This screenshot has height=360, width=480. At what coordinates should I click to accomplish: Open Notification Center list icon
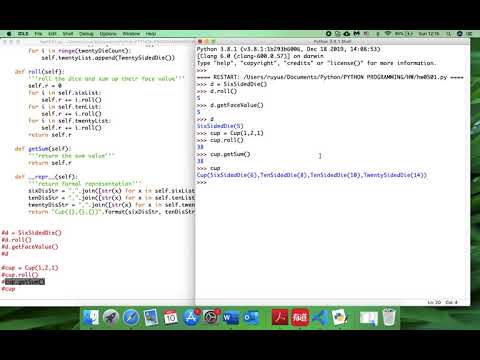[x=469, y=34]
